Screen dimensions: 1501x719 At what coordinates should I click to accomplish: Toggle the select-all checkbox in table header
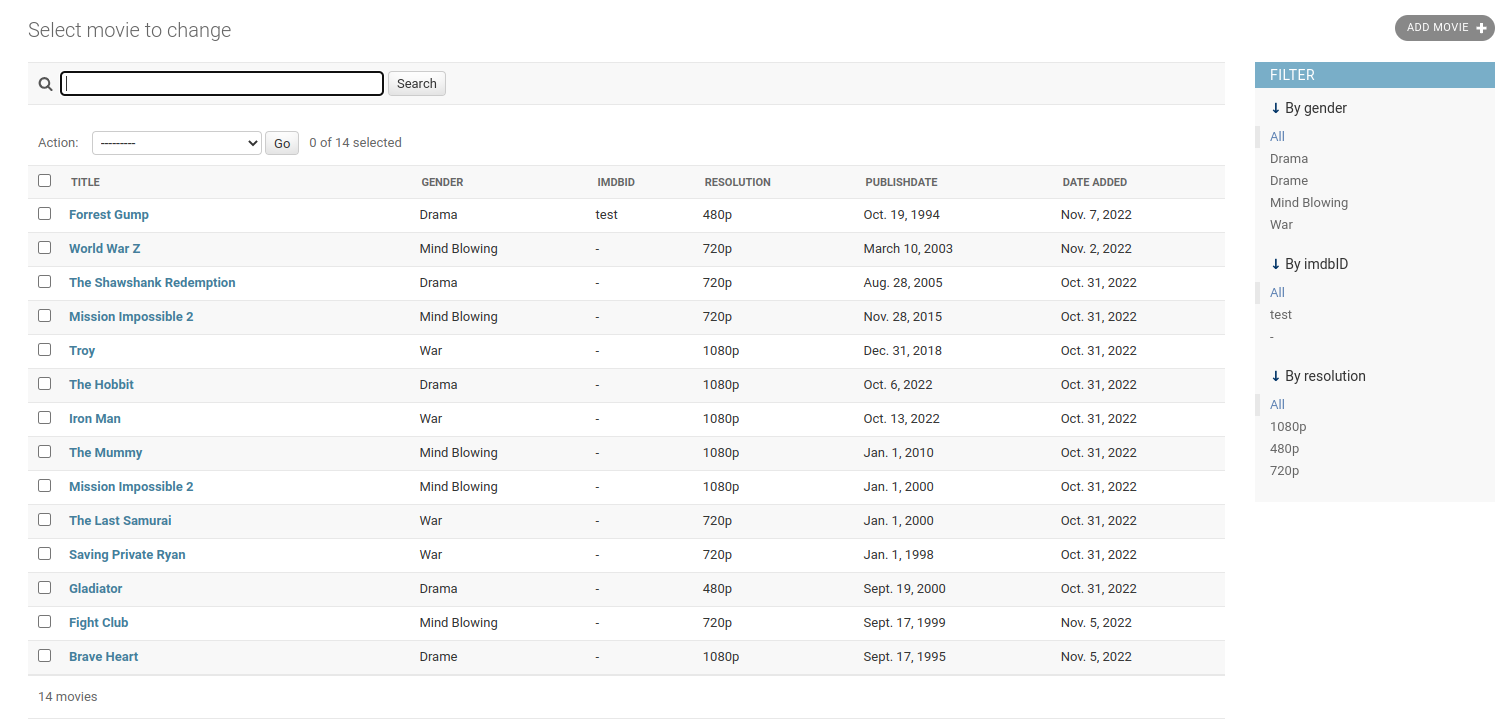(x=44, y=181)
